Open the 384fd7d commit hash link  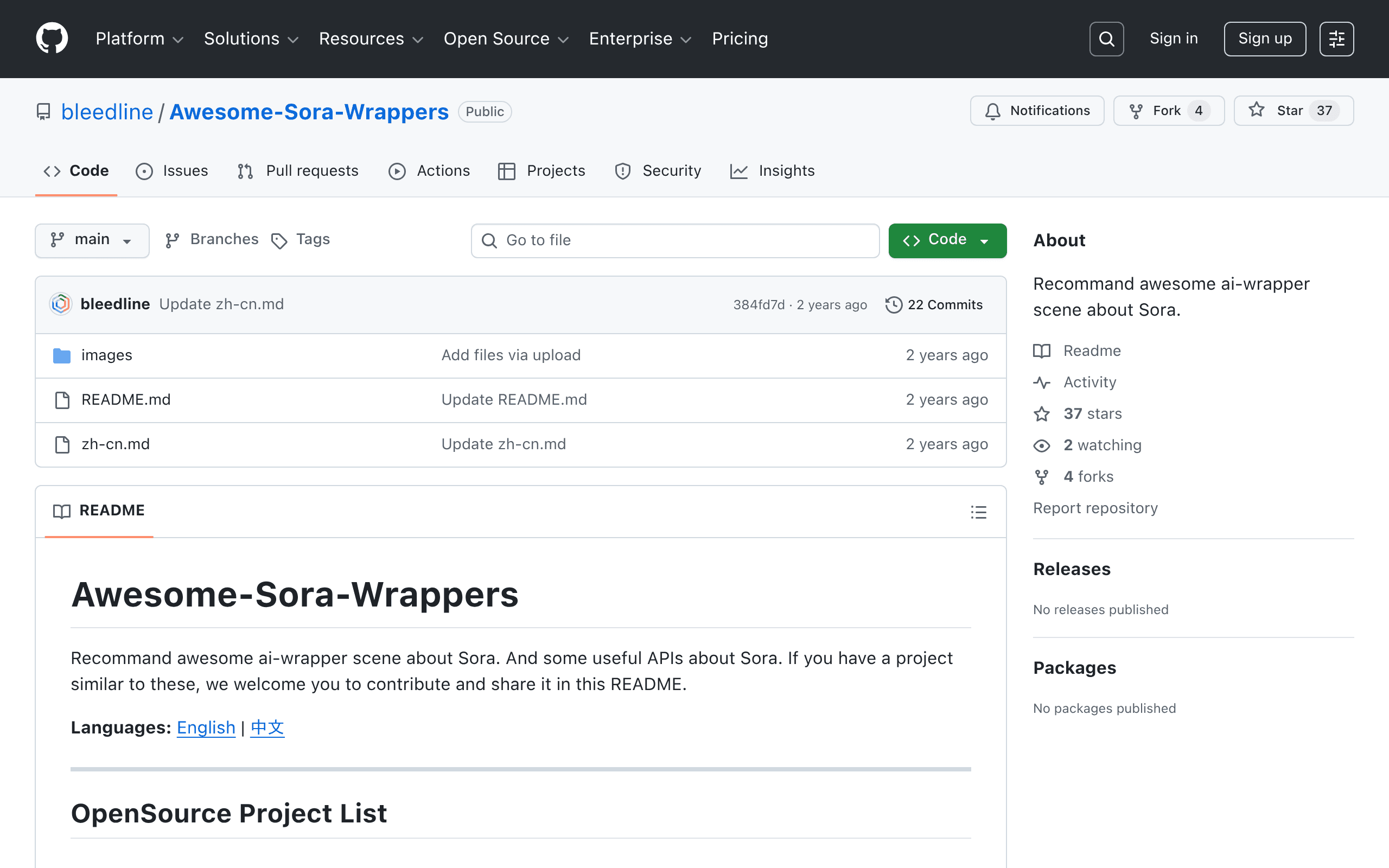pyautogui.click(x=759, y=305)
